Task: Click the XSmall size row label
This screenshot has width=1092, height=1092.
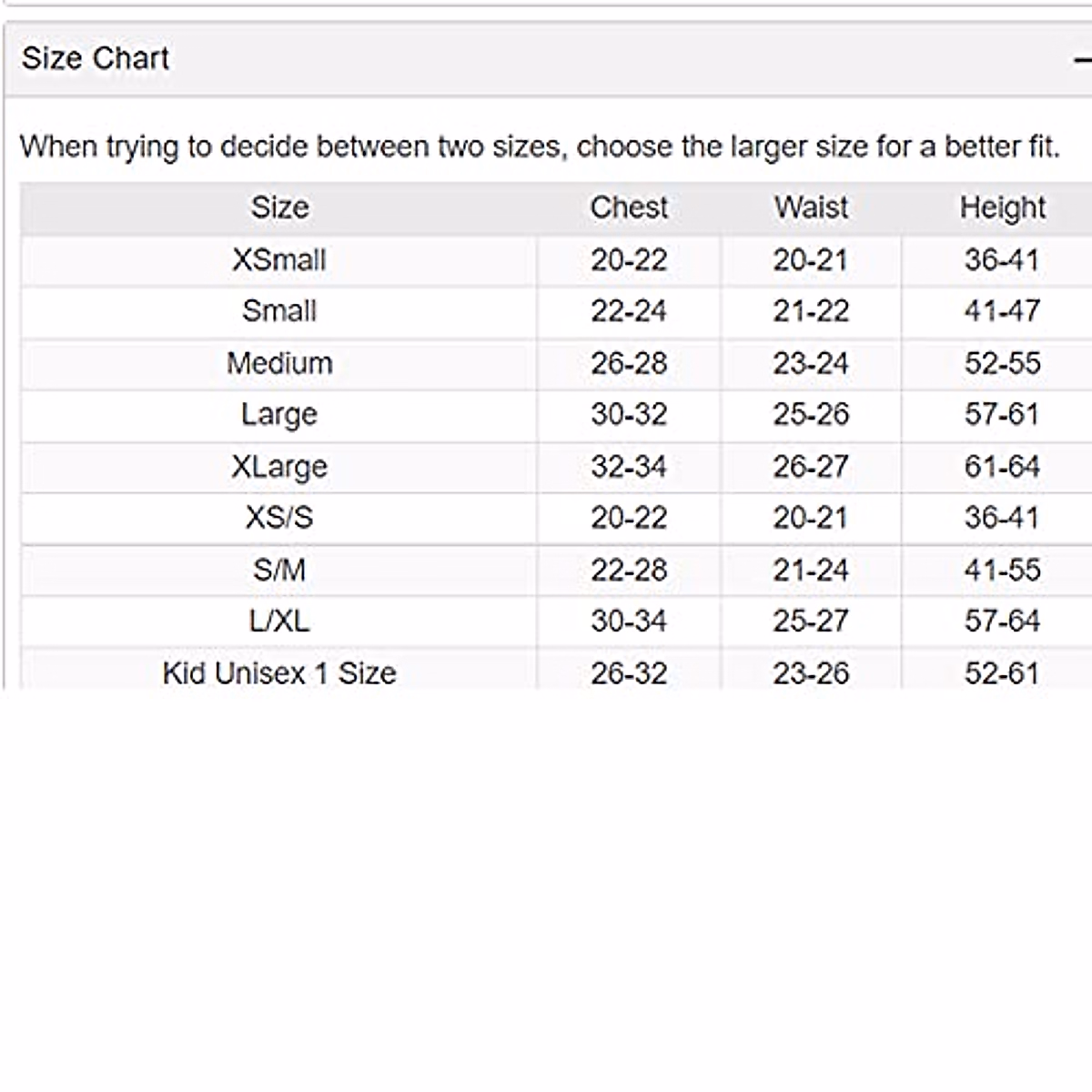Action: tap(279, 260)
